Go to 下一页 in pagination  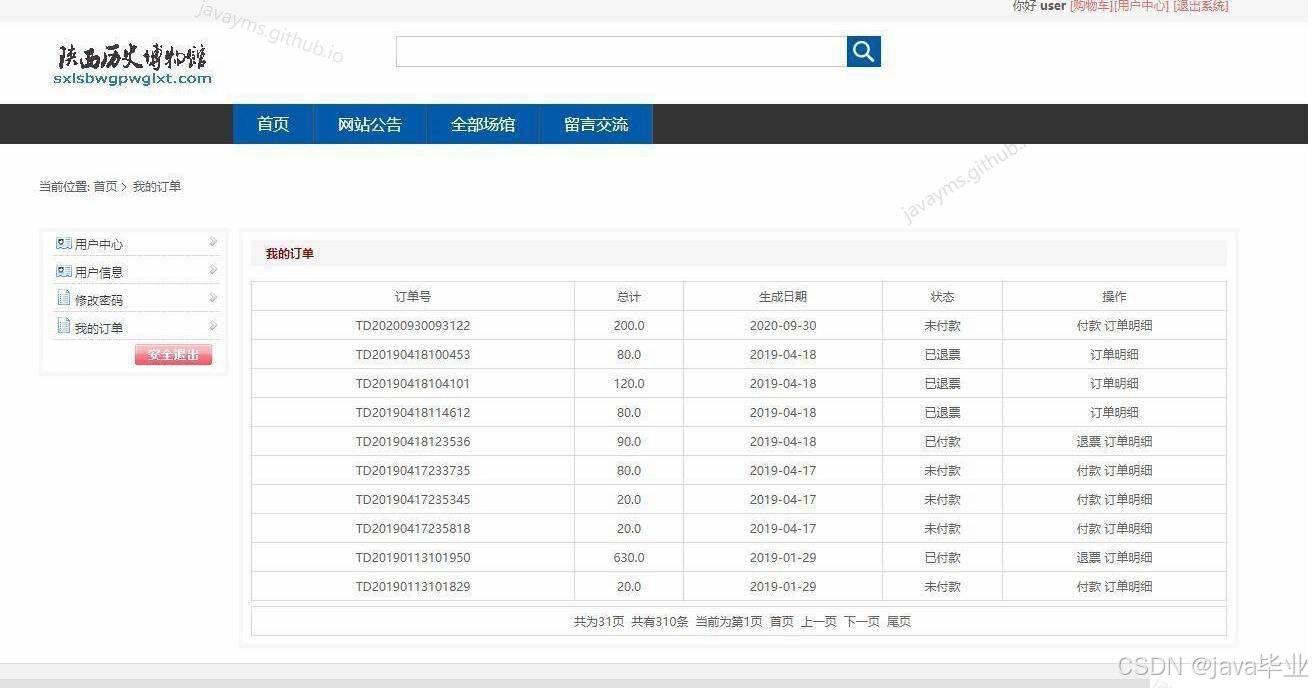861,622
